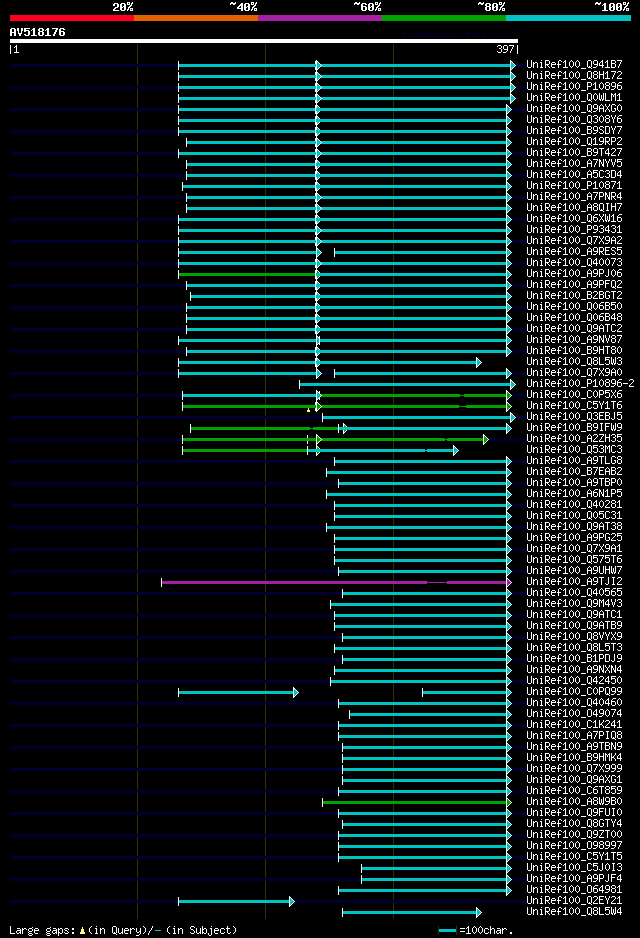
Task: Open hit UniRef100_B2BGT2
Action: [x=574, y=295]
